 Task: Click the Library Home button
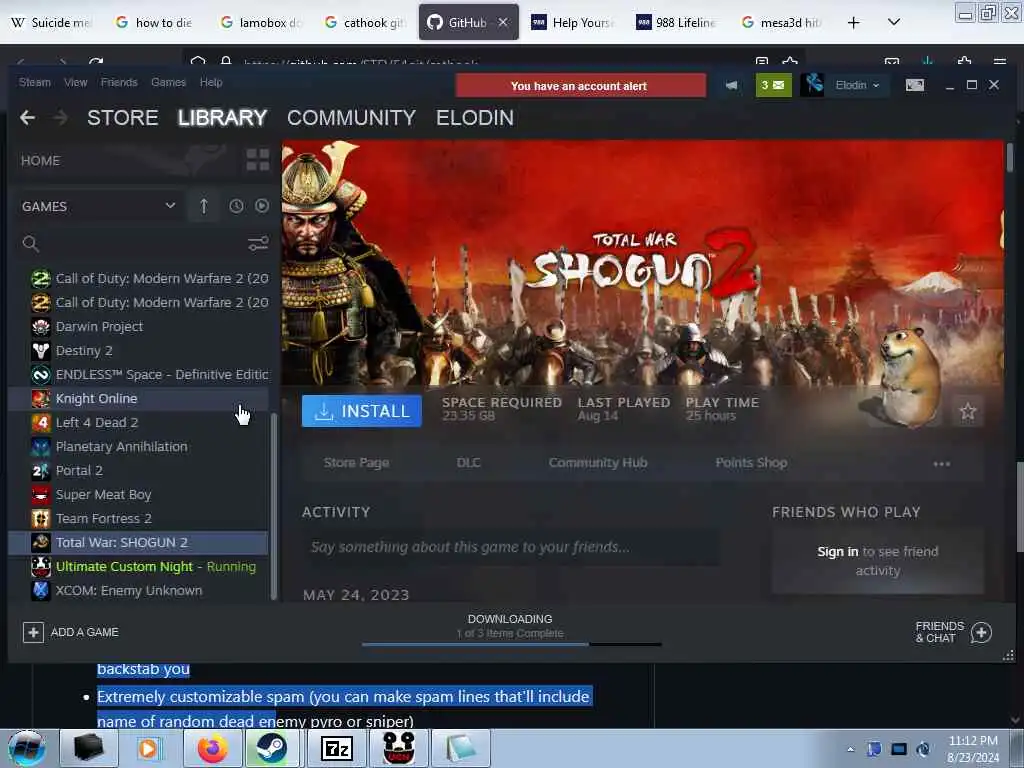pyautogui.click(x=40, y=161)
